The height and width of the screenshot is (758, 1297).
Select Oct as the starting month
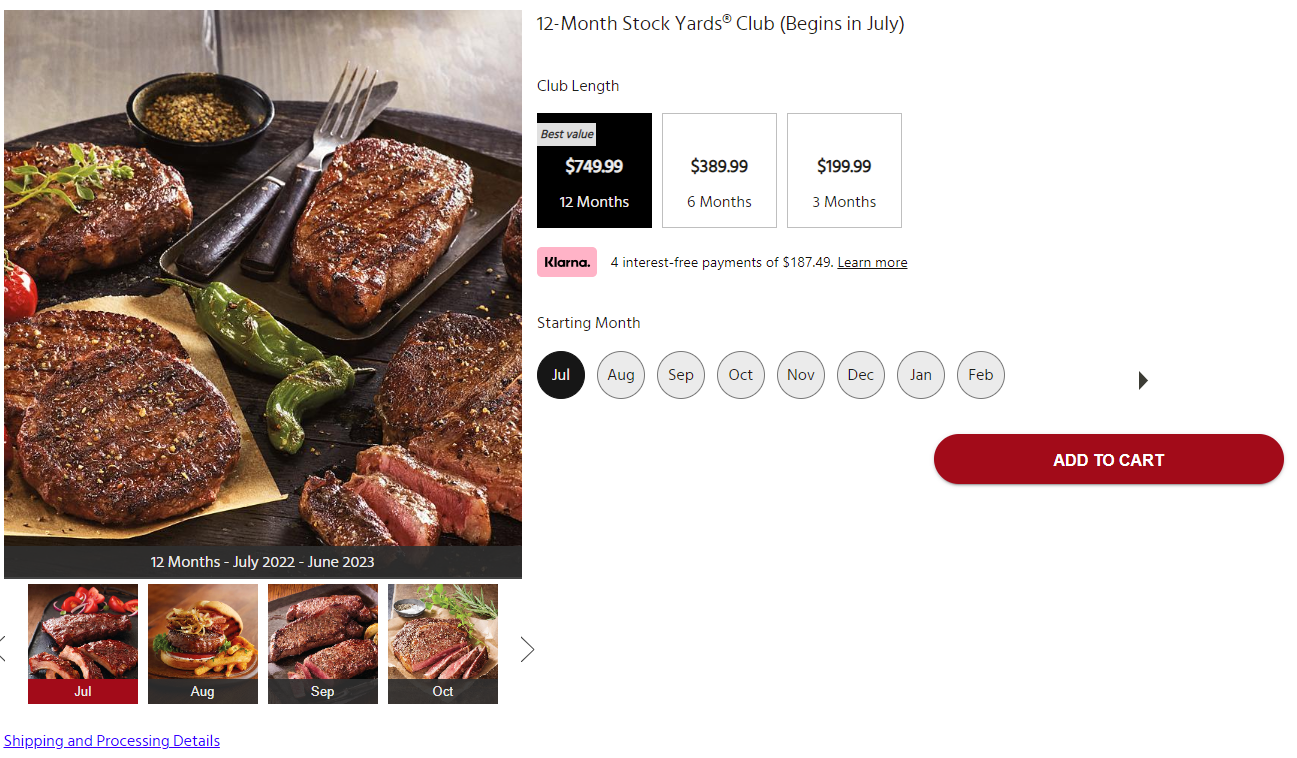click(x=741, y=375)
